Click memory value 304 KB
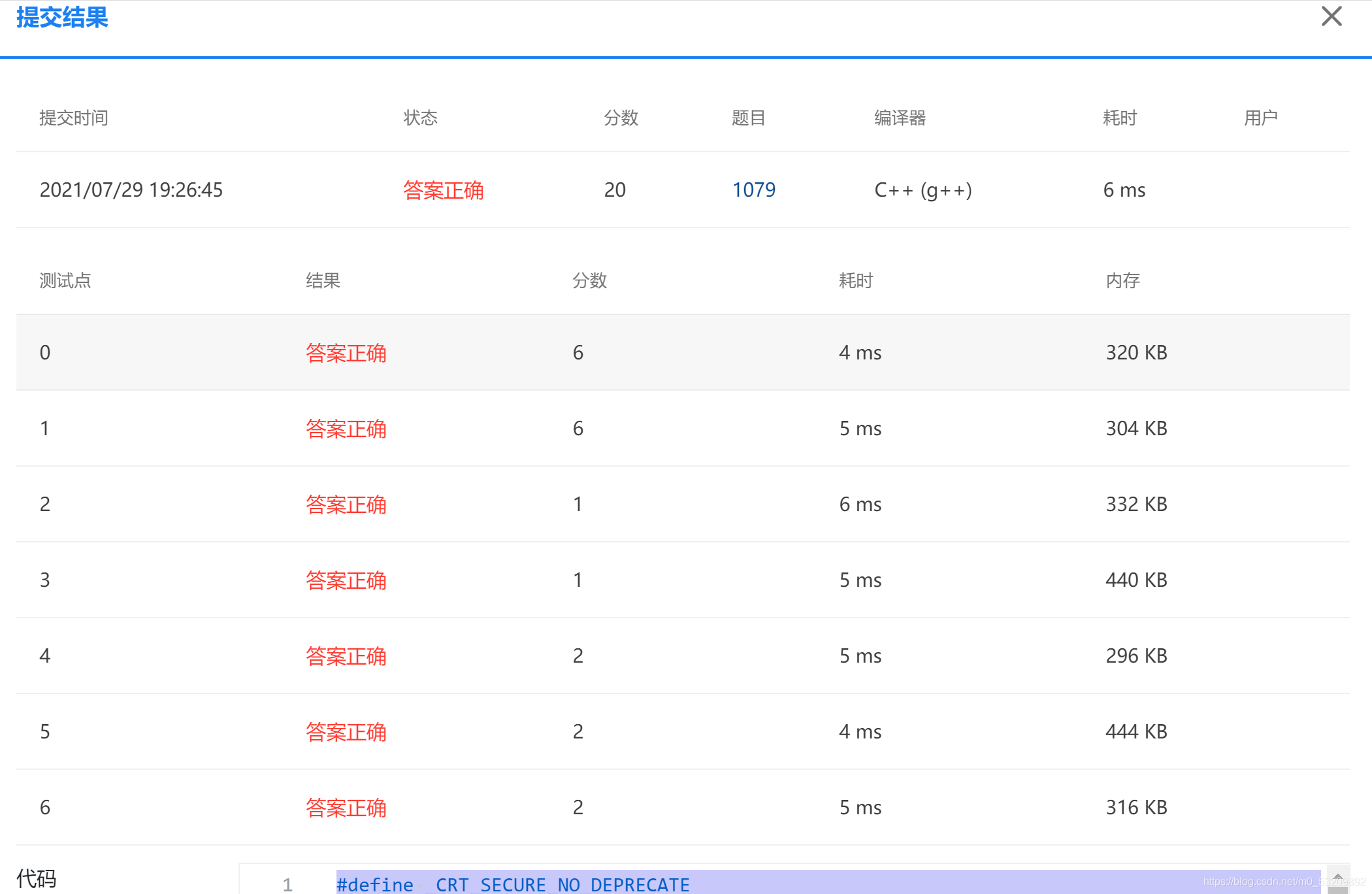The width and height of the screenshot is (1372, 894). click(1136, 429)
